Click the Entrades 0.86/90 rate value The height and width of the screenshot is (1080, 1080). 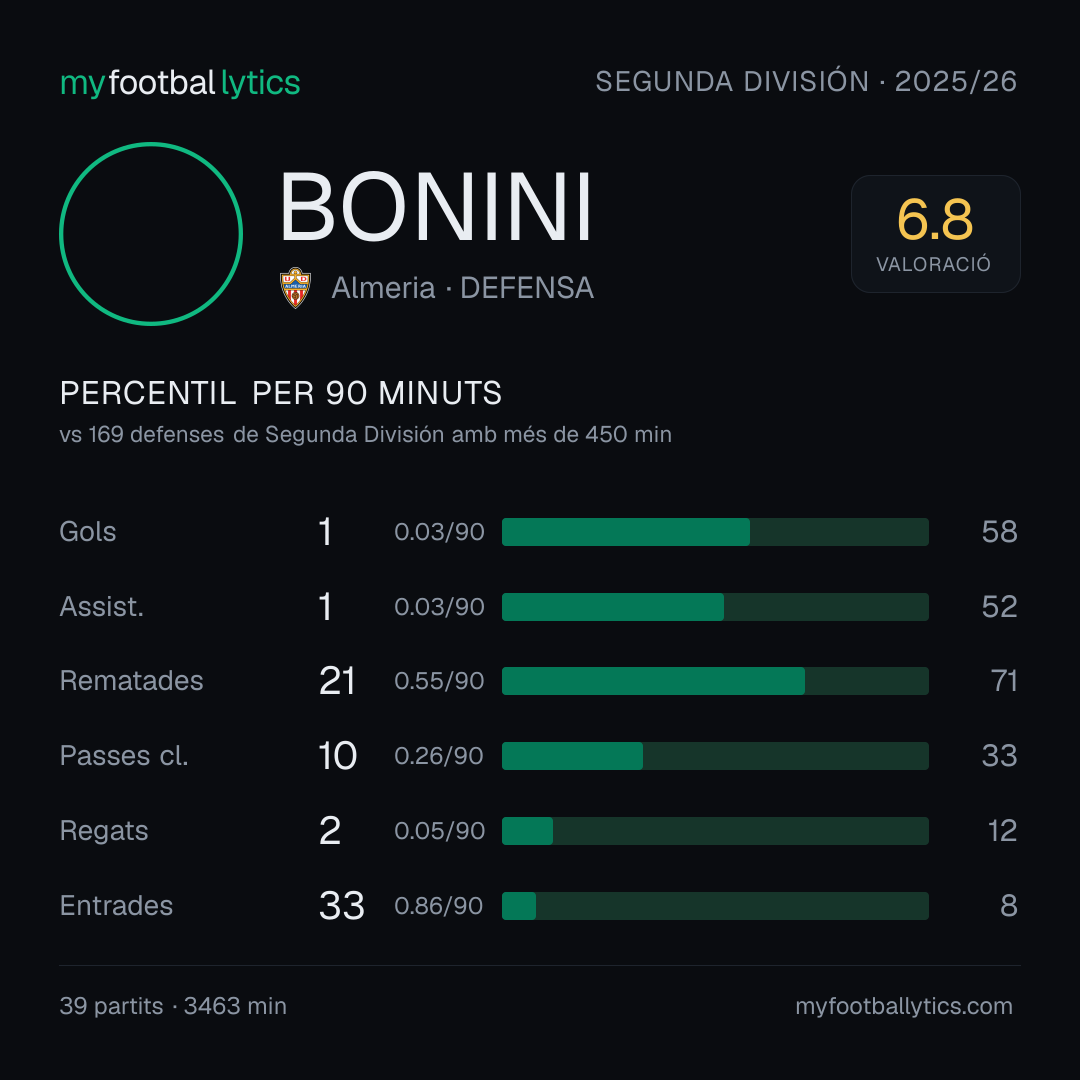pos(439,906)
